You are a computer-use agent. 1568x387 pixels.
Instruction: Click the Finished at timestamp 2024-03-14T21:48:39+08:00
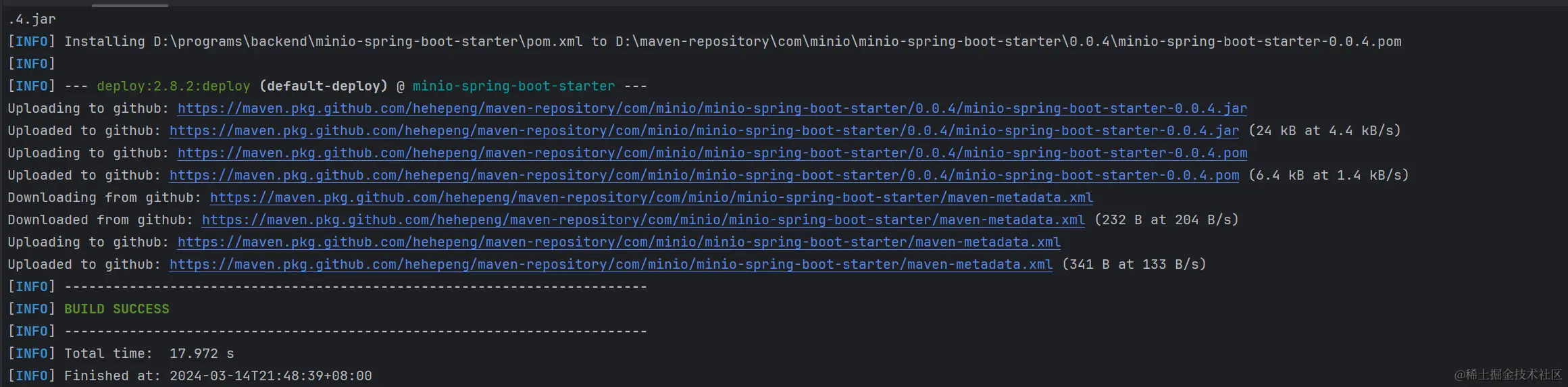point(270,376)
